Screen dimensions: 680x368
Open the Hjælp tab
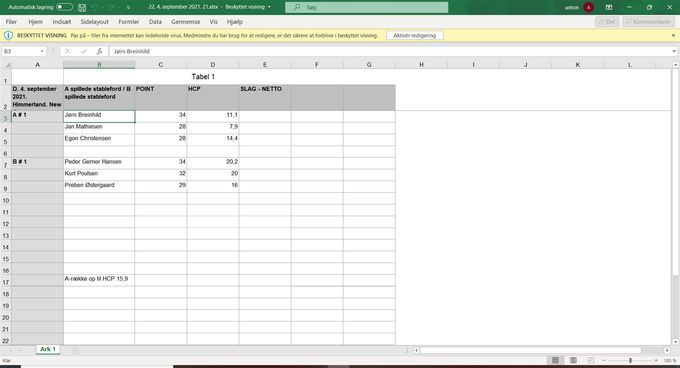pyautogui.click(x=235, y=22)
